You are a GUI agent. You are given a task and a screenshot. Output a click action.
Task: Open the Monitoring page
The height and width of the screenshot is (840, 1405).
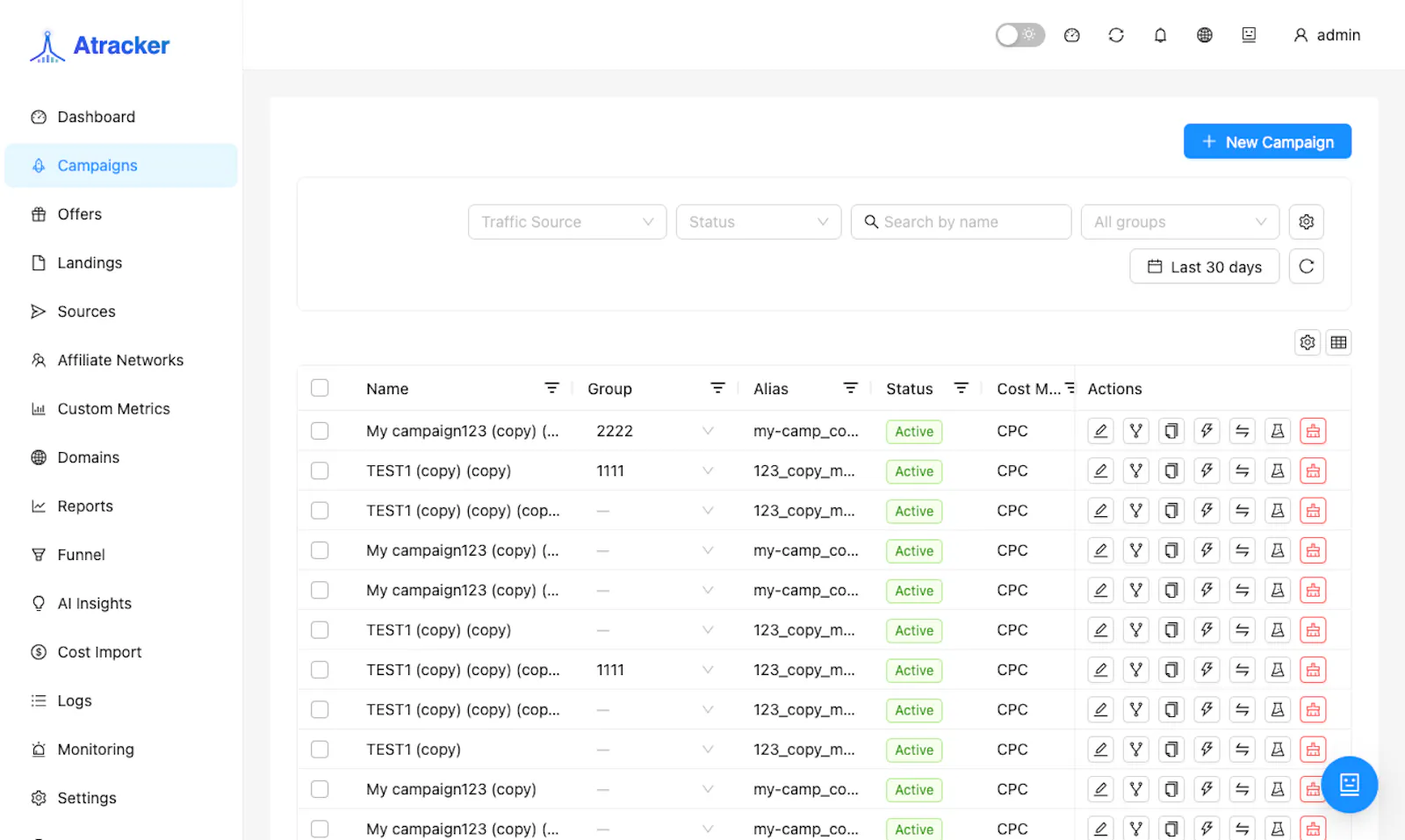click(x=121, y=750)
